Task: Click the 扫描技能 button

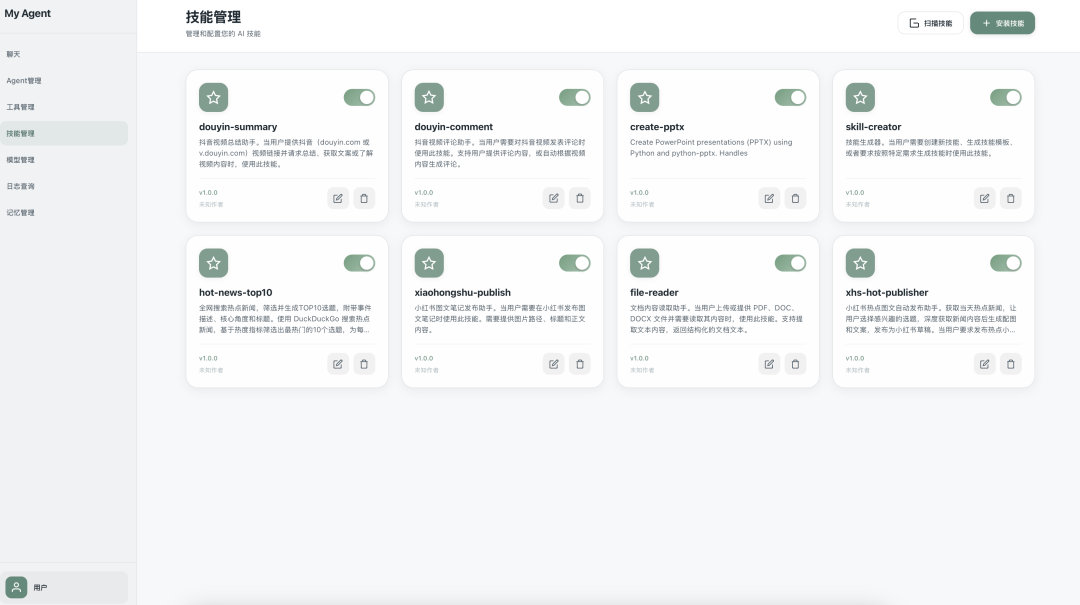Action: [930, 23]
